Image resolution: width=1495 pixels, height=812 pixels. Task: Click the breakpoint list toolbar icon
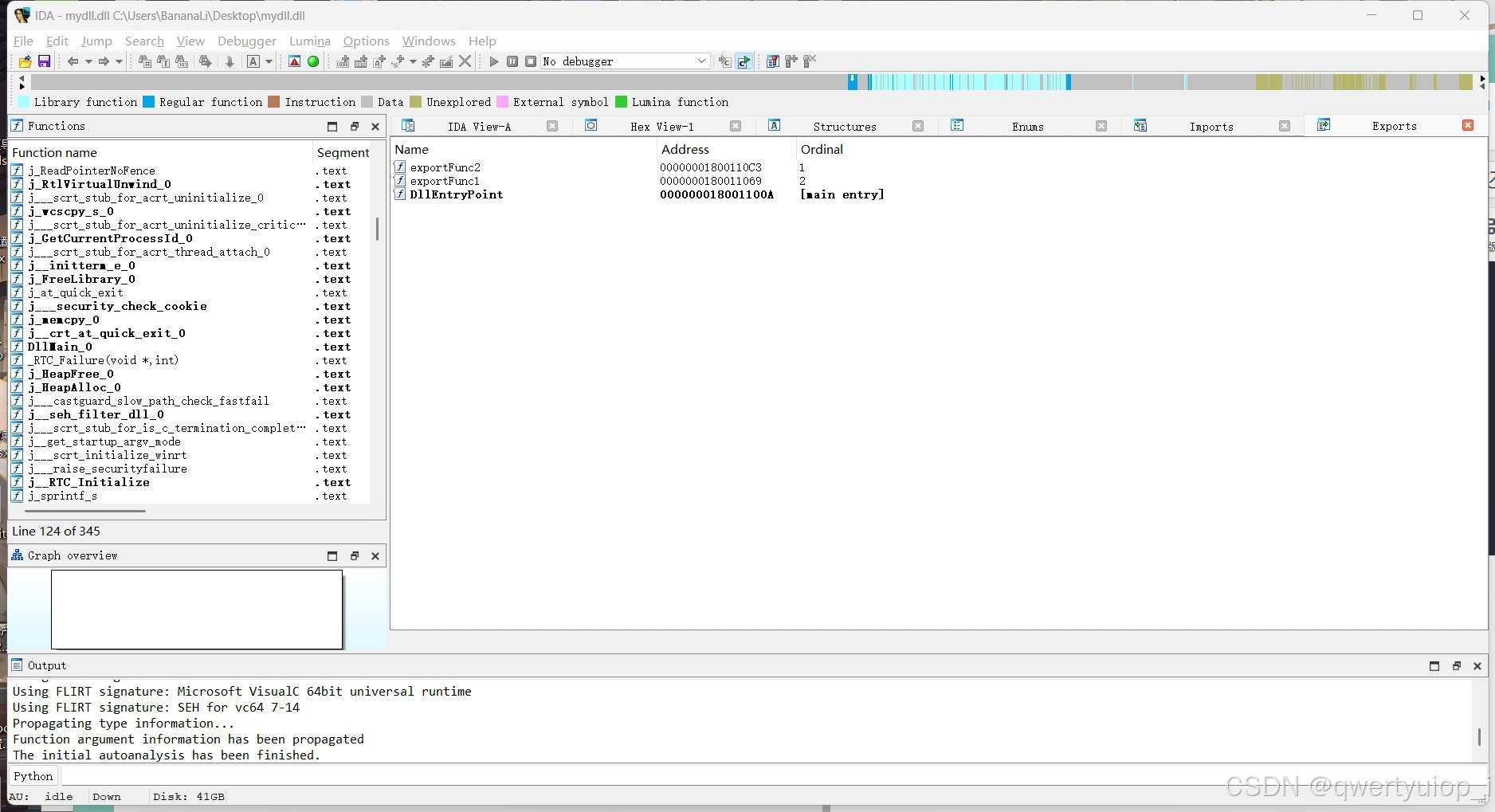[x=772, y=61]
